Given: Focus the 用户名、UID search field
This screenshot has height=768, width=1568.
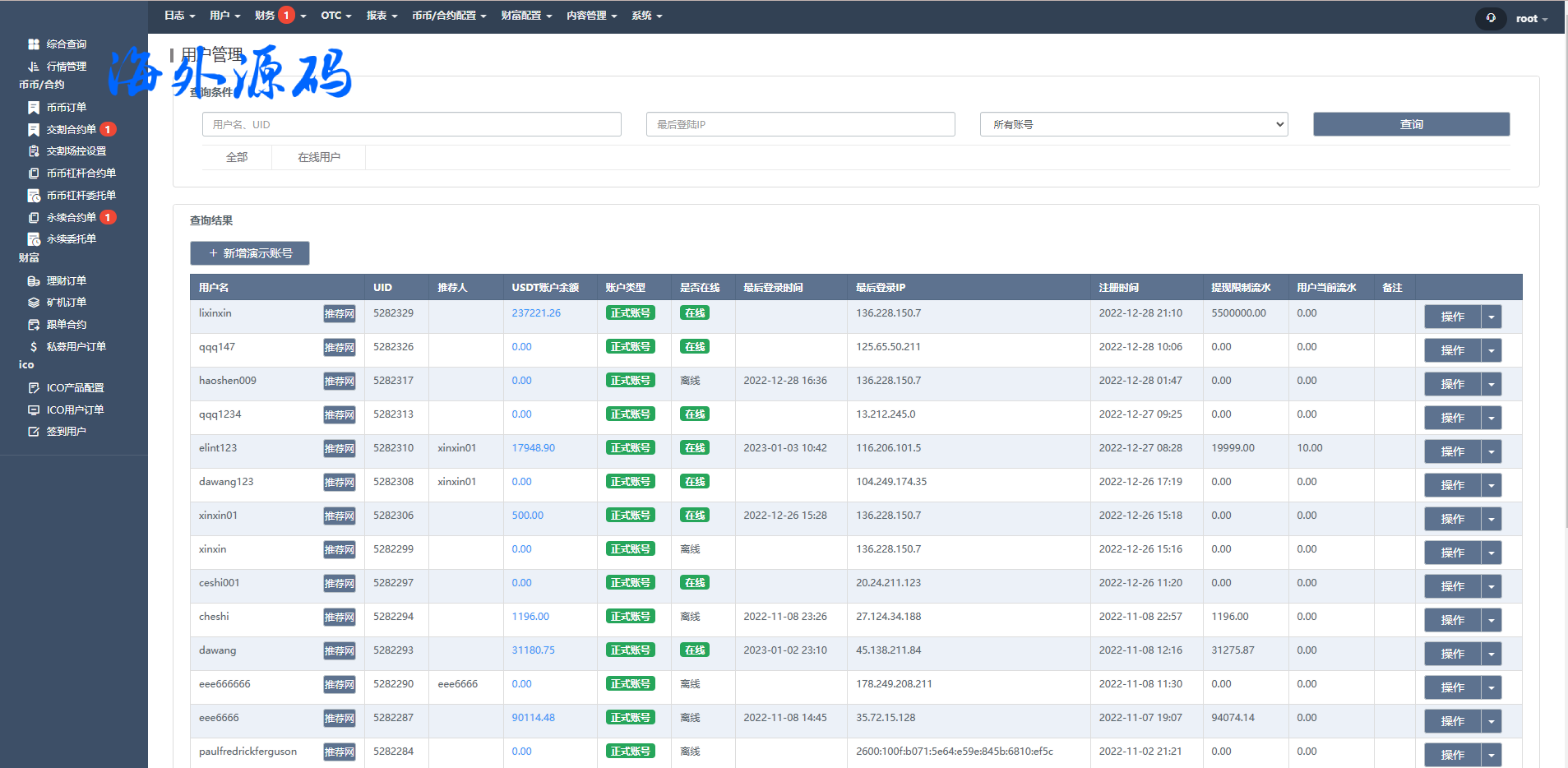Looking at the screenshot, I should (411, 124).
